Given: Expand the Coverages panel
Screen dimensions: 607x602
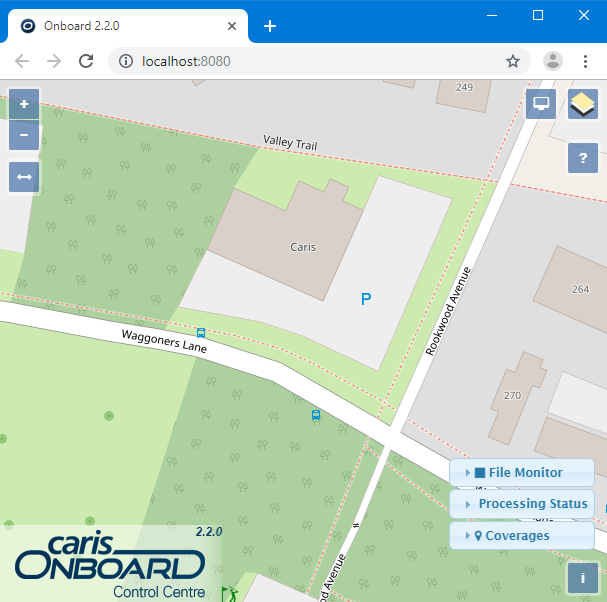Looking at the screenshot, I should 521,536.
